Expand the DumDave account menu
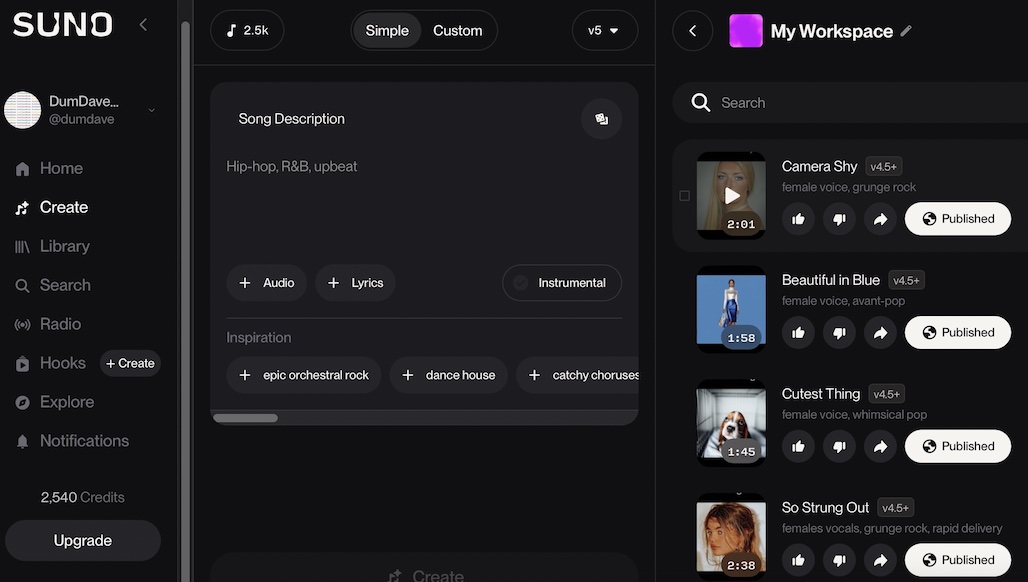Viewport: 1028px width, 582px height. click(152, 110)
